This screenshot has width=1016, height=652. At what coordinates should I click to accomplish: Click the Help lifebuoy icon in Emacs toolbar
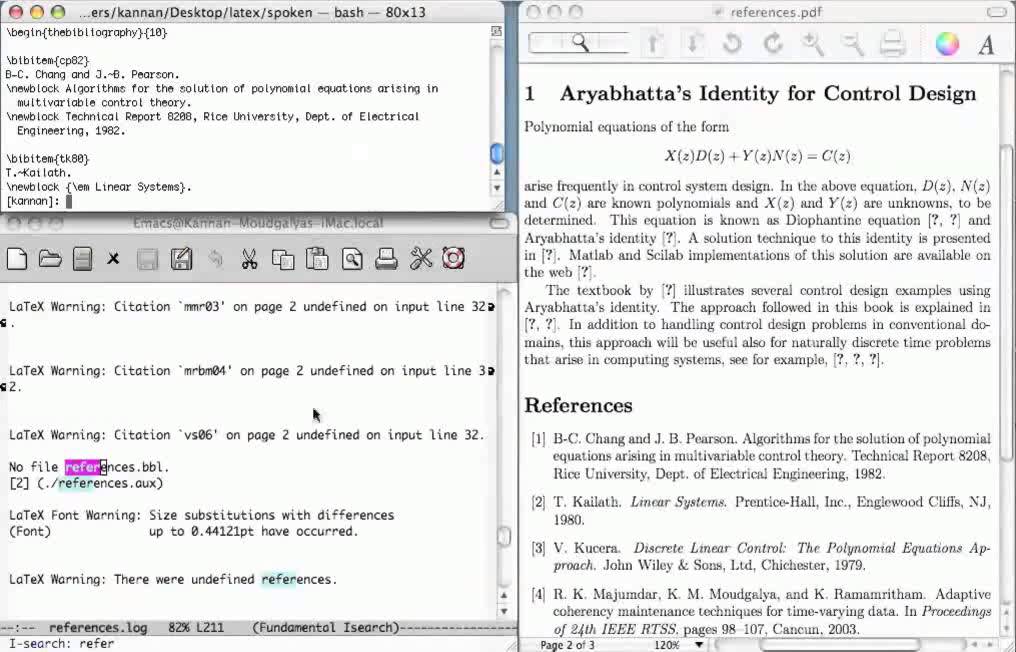click(454, 259)
